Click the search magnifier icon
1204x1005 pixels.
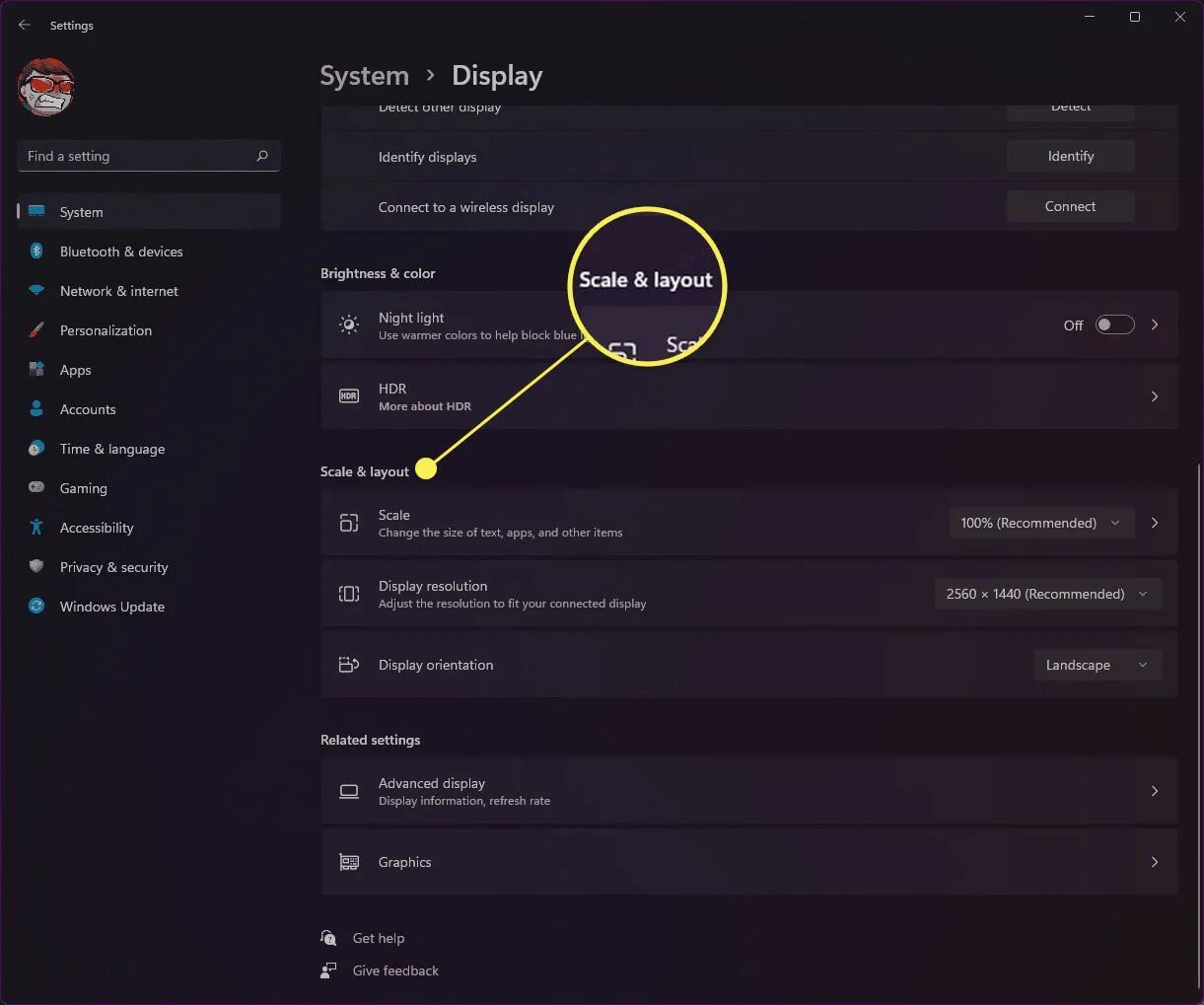pos(262,156)
